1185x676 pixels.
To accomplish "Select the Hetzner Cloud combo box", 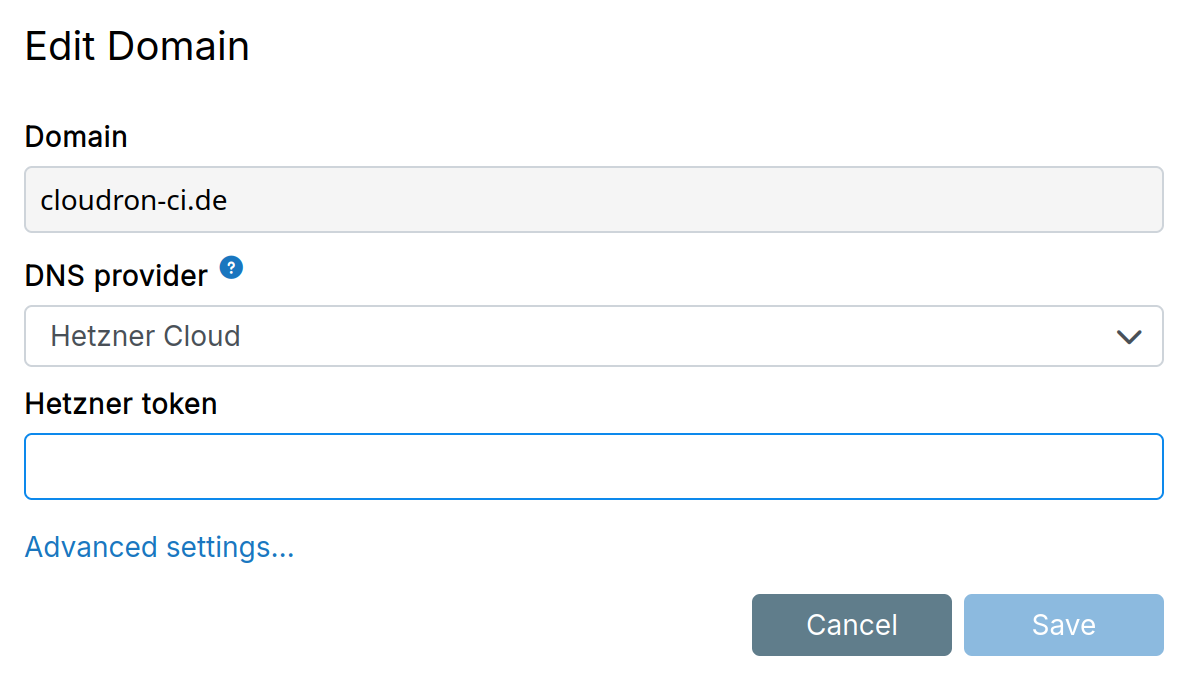I will [593, 336].
